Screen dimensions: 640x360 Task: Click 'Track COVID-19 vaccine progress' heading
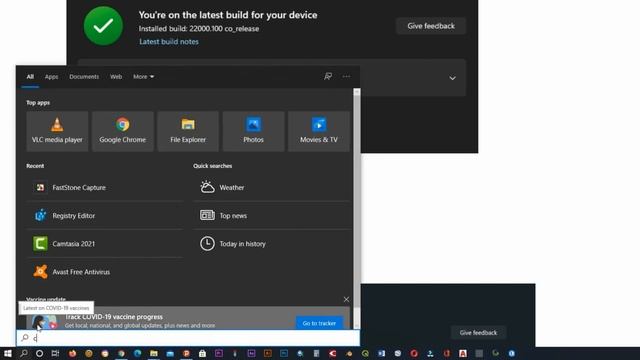[114, 317]
